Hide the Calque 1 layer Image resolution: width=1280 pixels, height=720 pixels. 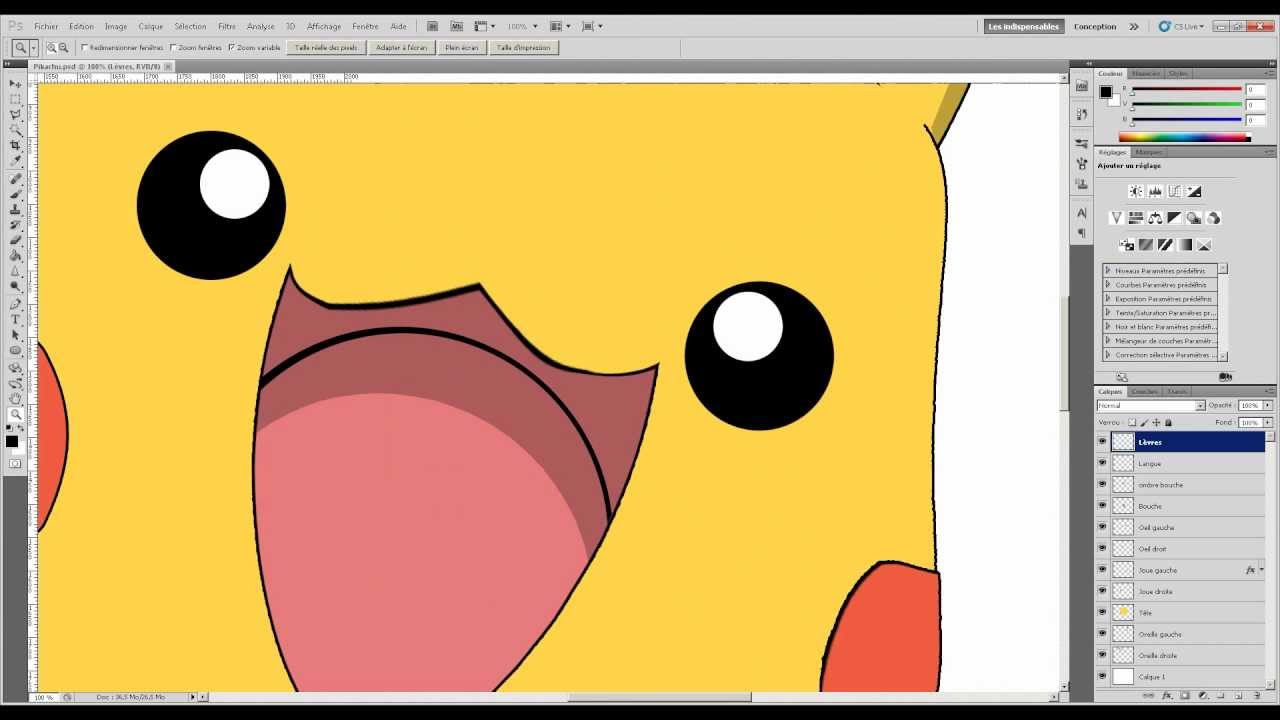[1102, 676]
